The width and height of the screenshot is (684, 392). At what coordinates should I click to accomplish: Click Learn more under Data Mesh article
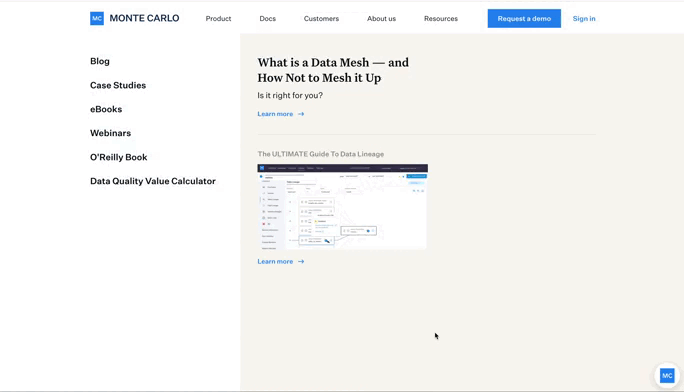[275, 114]
